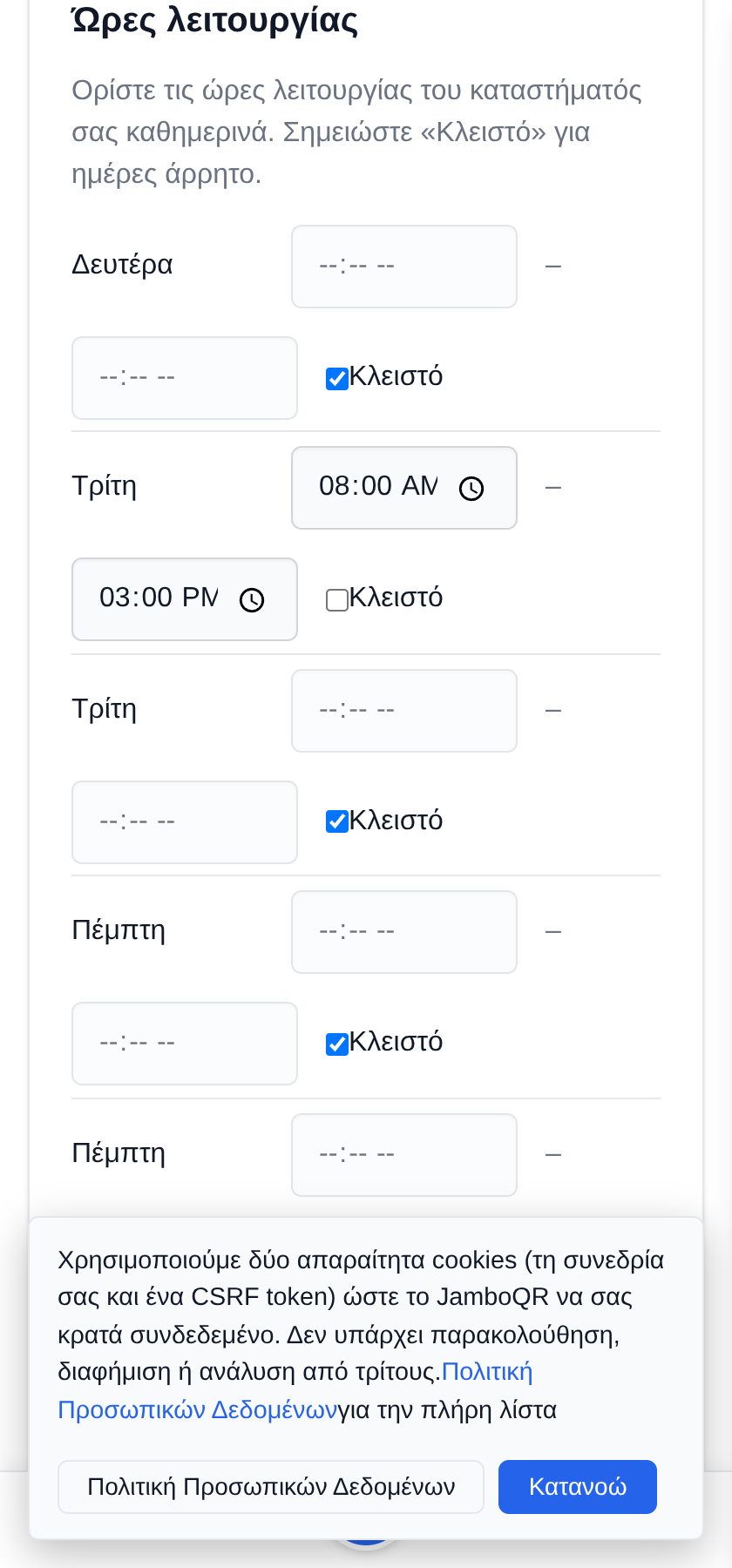The height and width of the screenshot is (1568, 732).
Task: Click the empty closing time of the second Τρίτη row
Action: (185, 822)
